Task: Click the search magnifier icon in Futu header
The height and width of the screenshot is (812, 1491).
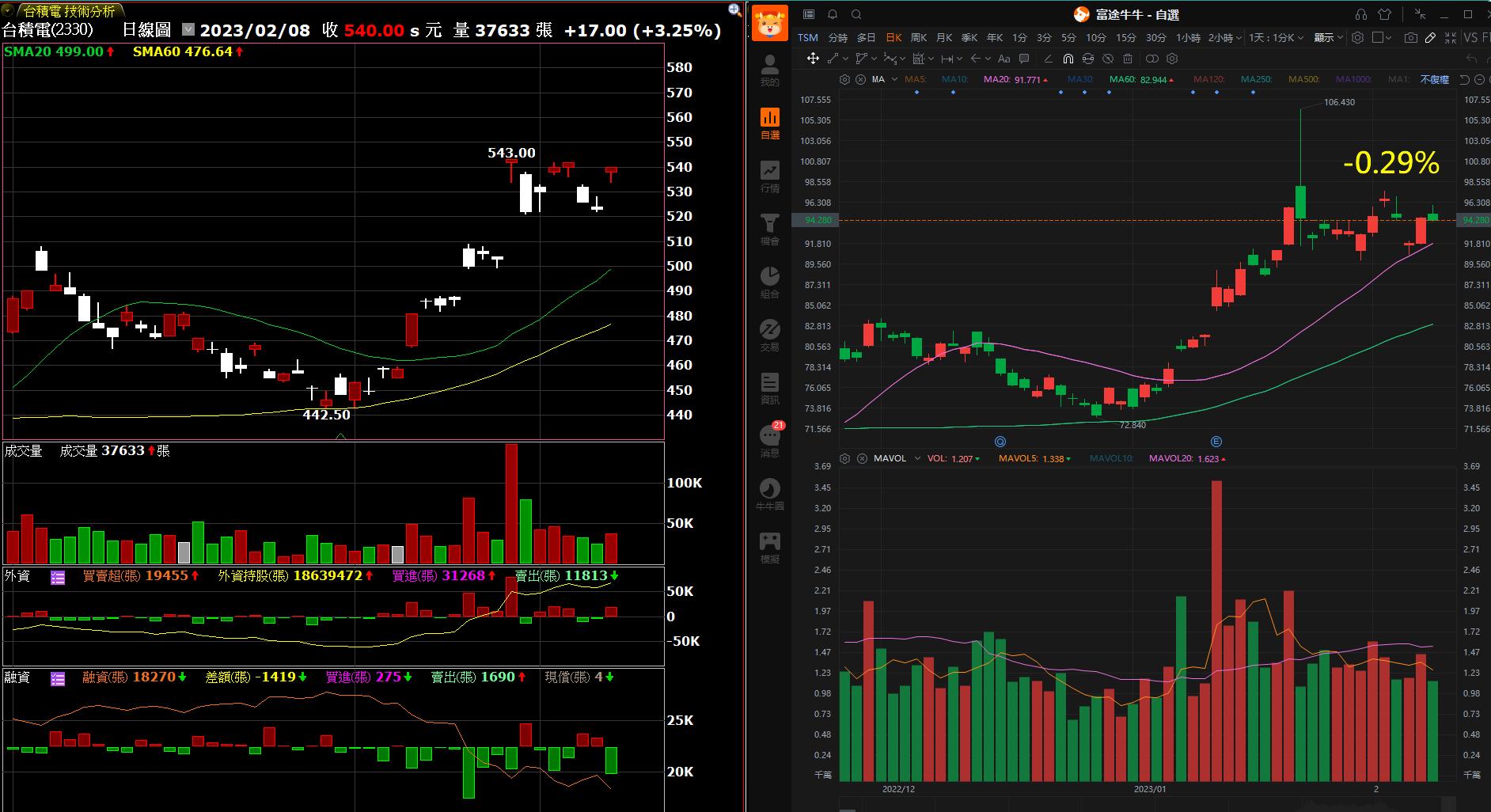Action: pos(856,14)
